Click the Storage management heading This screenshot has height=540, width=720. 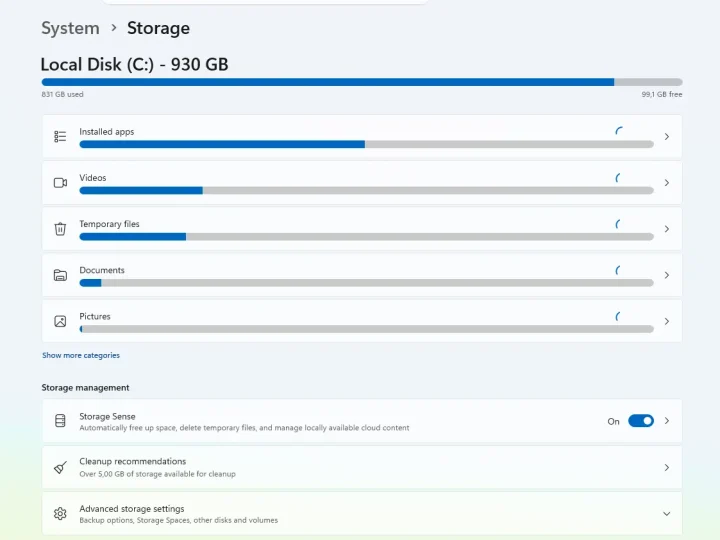coord(85,388)
